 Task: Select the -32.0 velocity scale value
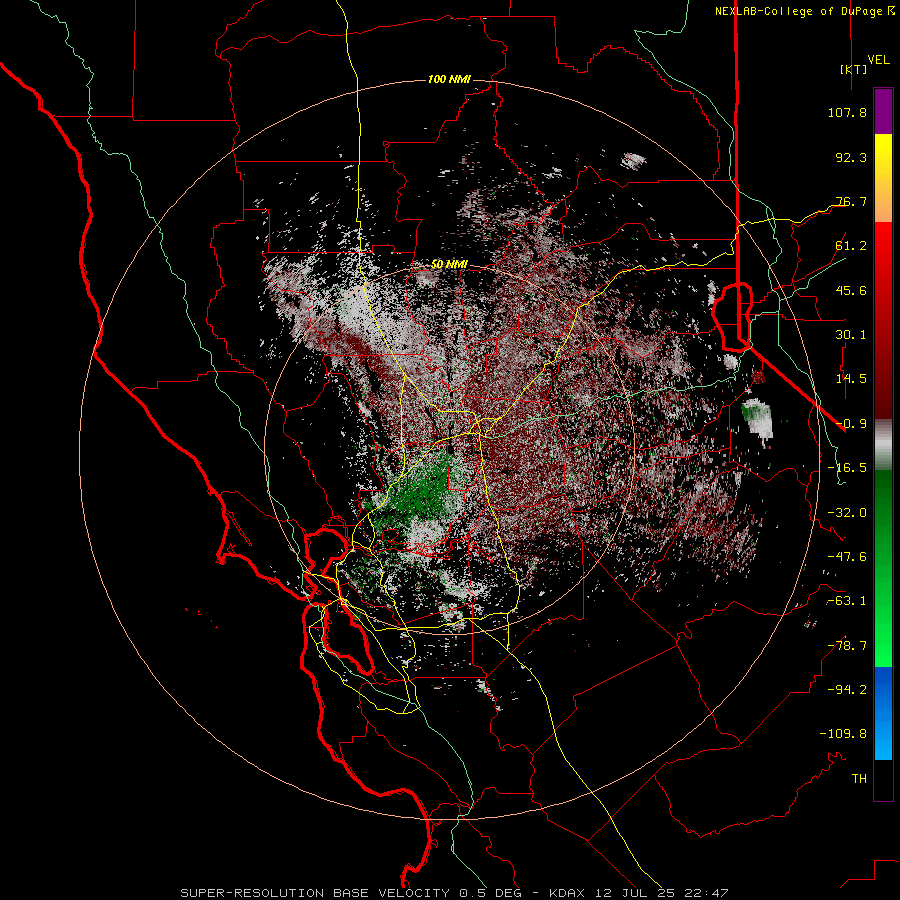(847, 513)
